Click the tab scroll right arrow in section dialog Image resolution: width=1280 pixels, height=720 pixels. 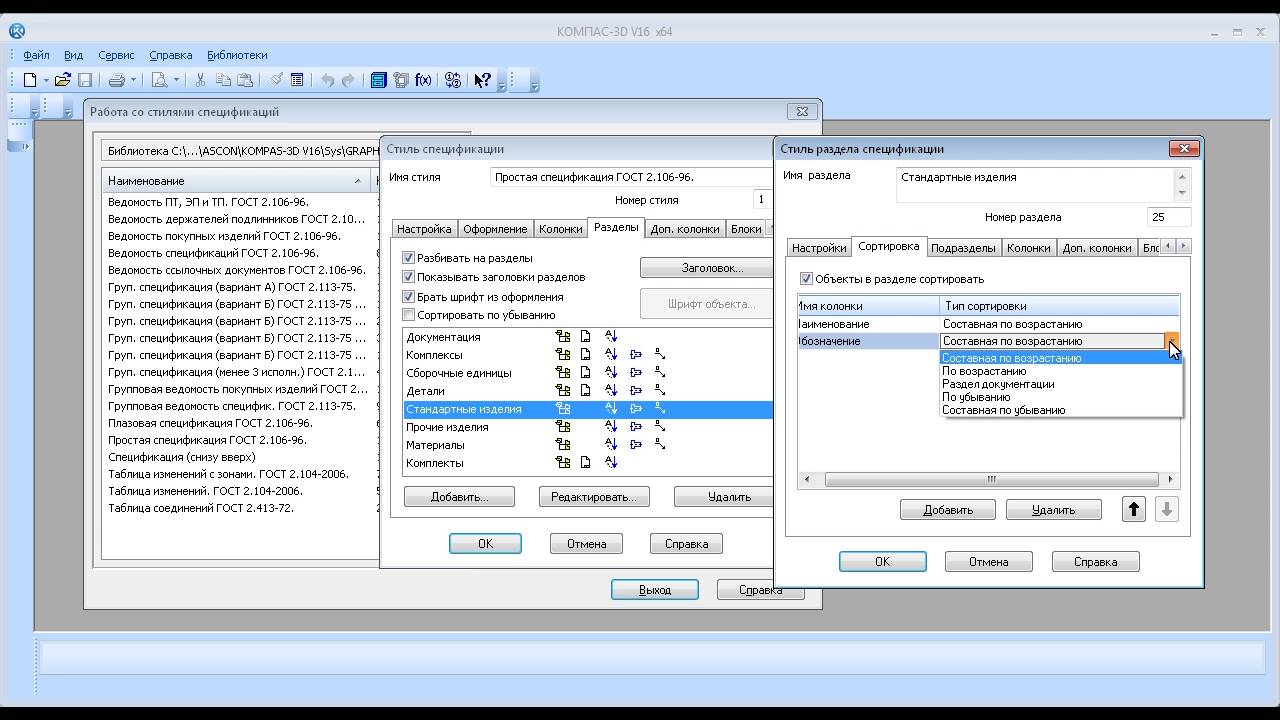point(1184,246)
